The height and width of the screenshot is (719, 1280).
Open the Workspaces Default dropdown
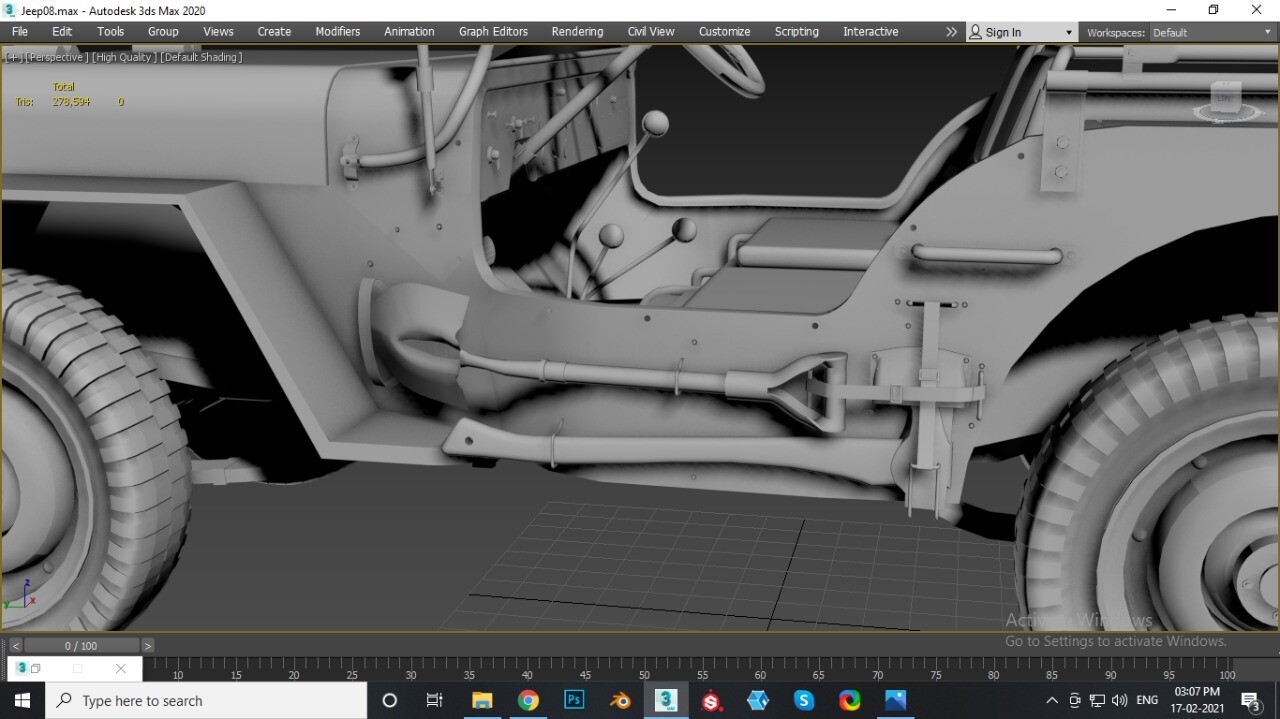(1212, 32)
